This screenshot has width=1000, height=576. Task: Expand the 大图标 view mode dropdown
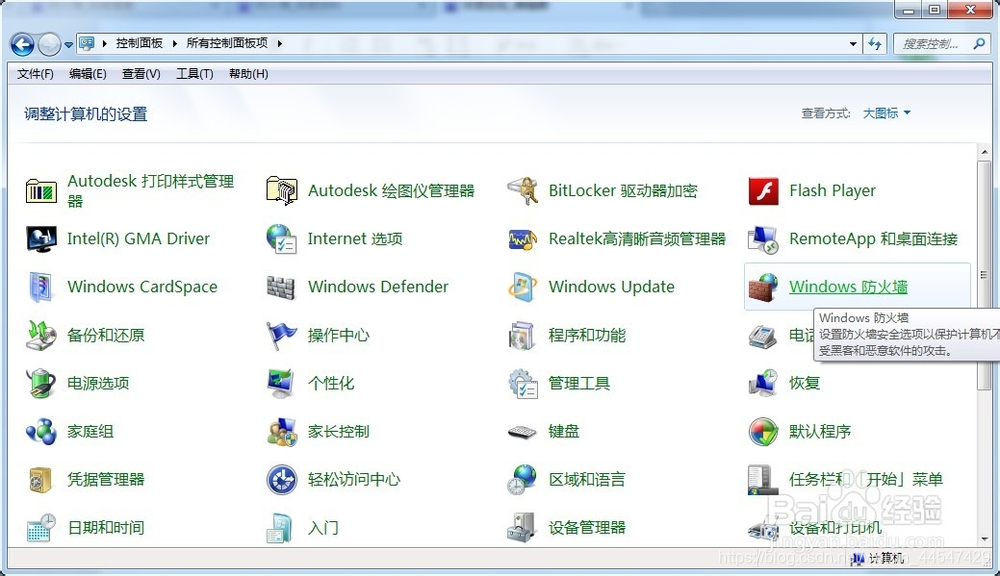[x=886, y=114]
